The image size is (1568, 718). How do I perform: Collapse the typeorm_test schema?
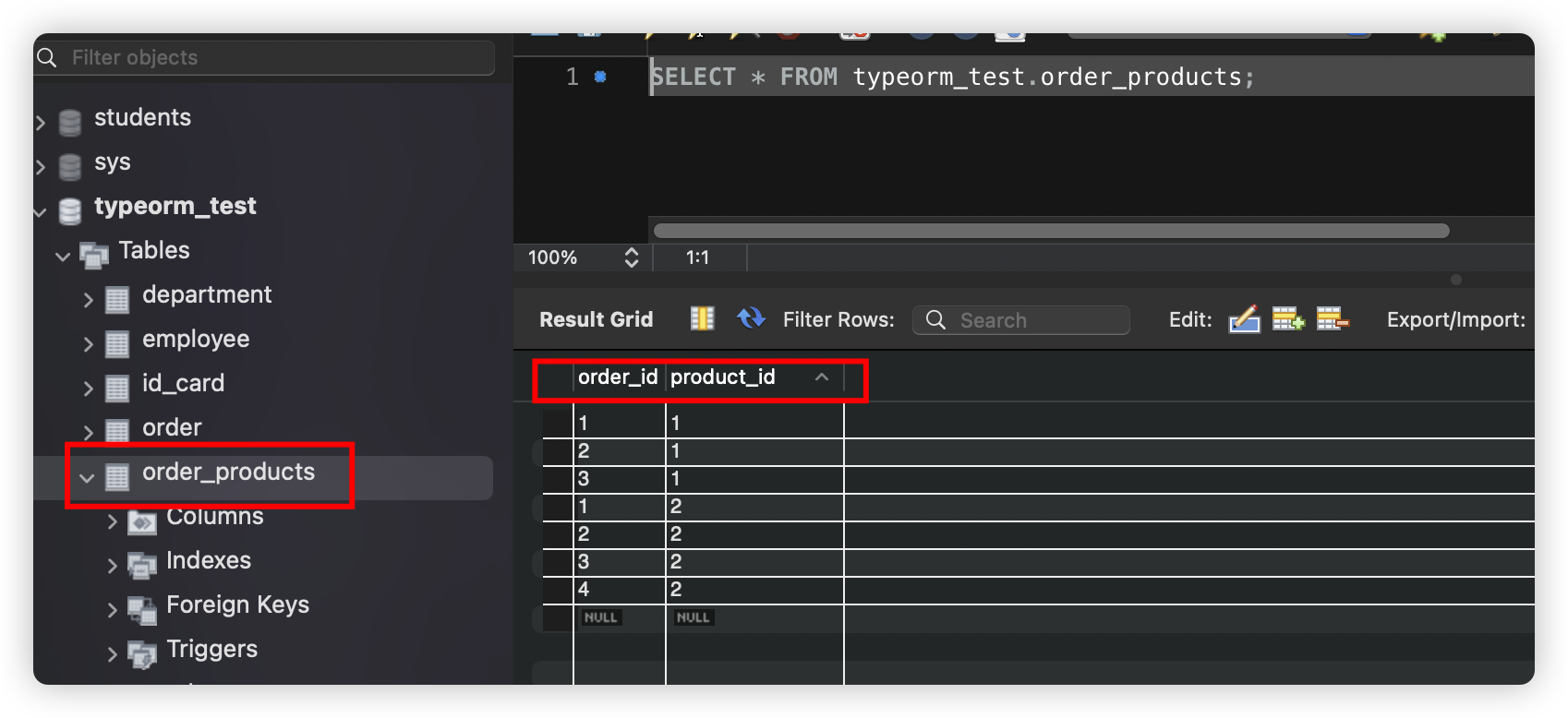coord(41,211)
